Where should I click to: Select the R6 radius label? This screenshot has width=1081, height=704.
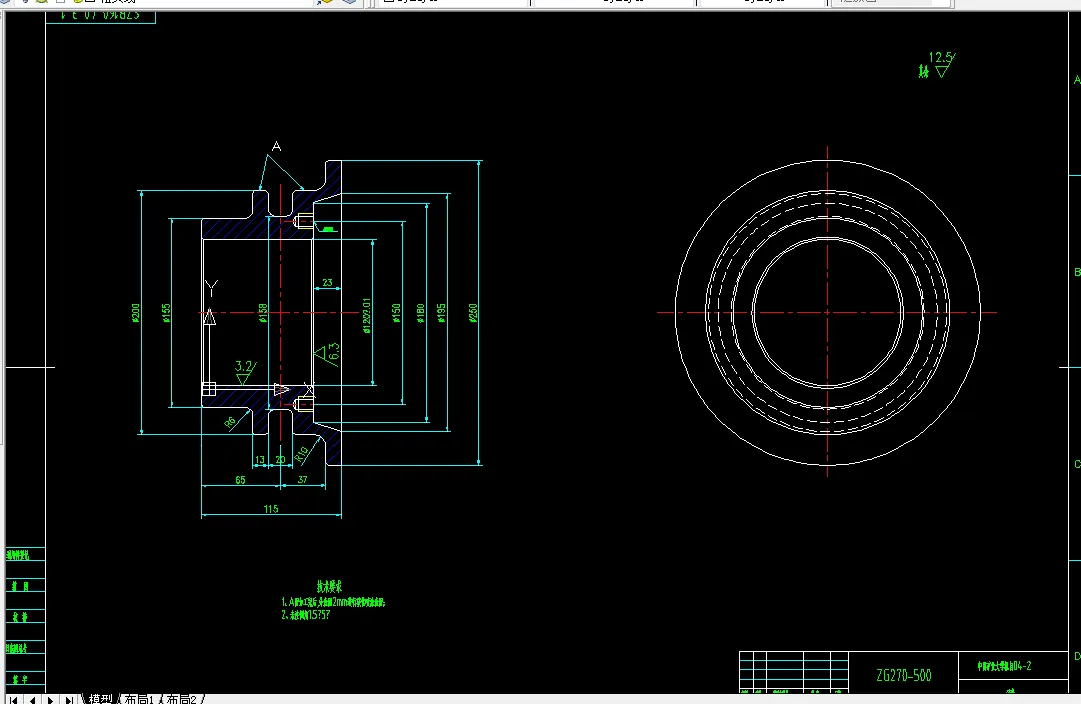[x=230, y=422]
